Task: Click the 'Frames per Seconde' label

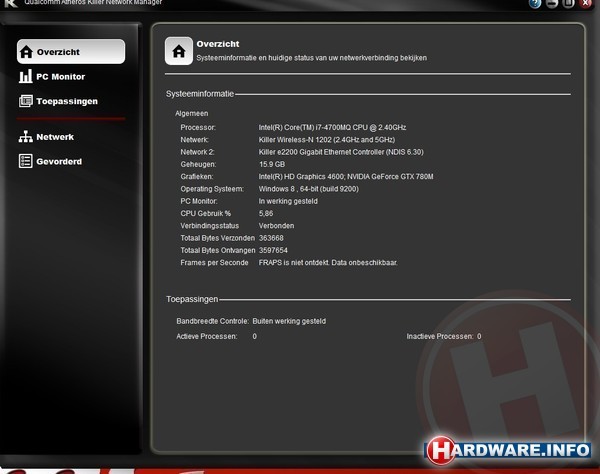Action: point(214,262)
